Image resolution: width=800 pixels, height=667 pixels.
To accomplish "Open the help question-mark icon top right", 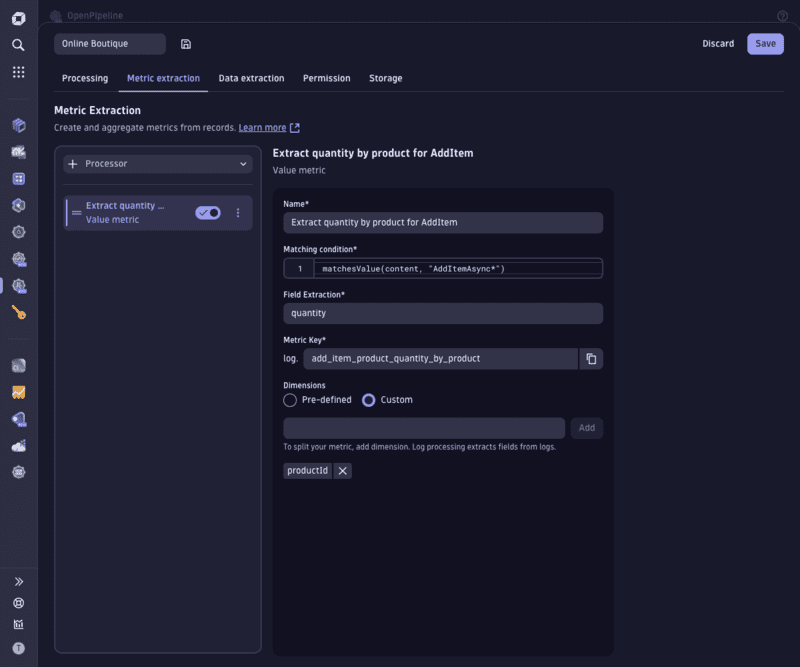I will pos(781,15).
